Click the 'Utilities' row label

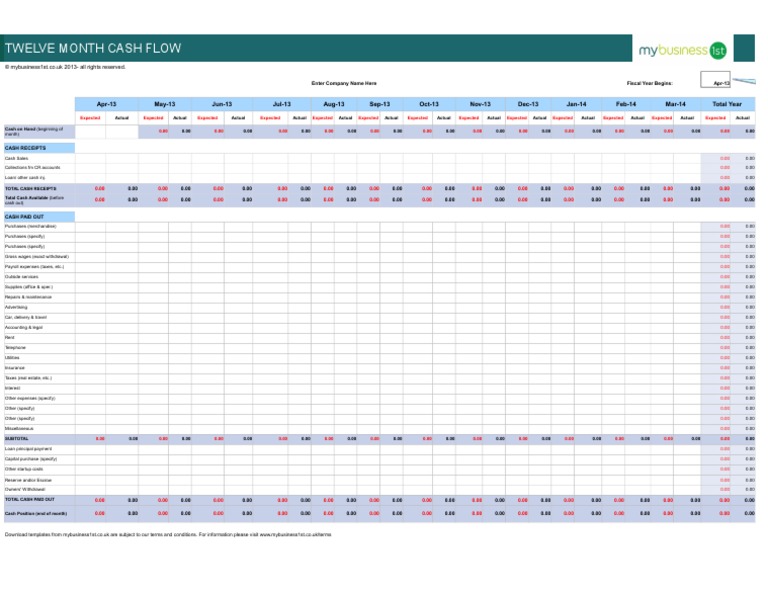click(12, 357)
